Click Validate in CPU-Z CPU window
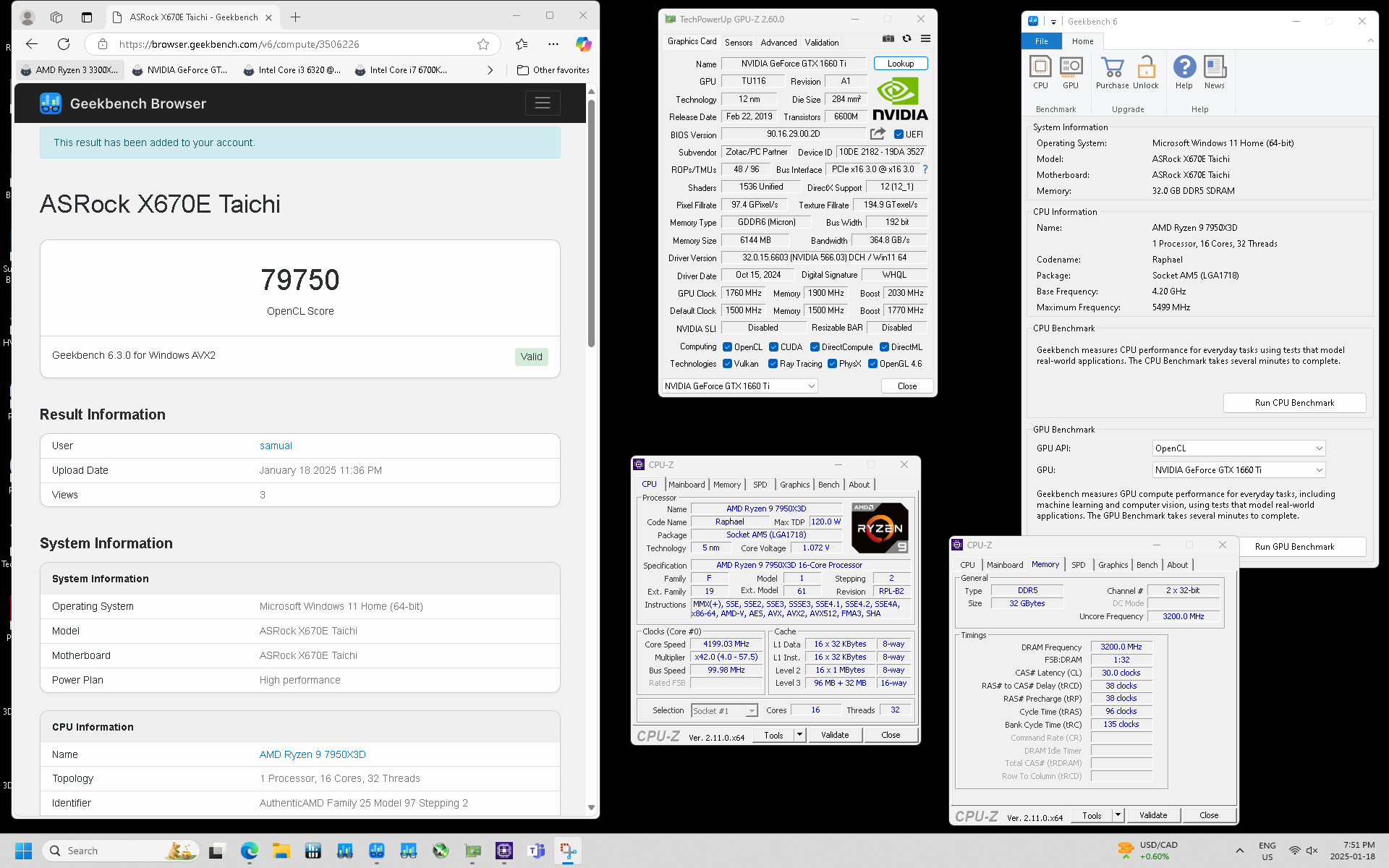The width and height of the screenshot is (1389, 868). click(x=835, y=735)
